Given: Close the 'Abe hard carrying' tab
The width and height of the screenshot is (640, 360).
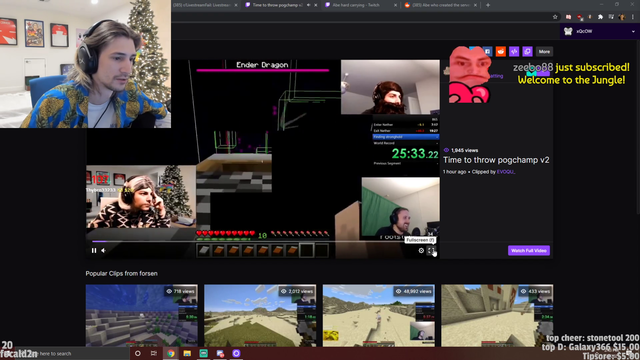Looking at the screenshot, I should coord(395,5).
